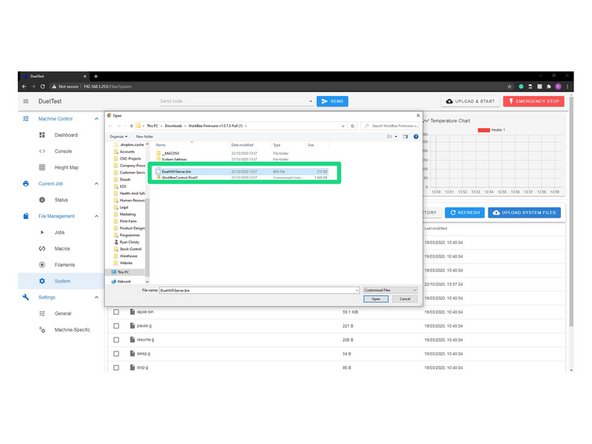Click the Send code input box
This screenshot has height=444, width=592.
click(233, 101)
